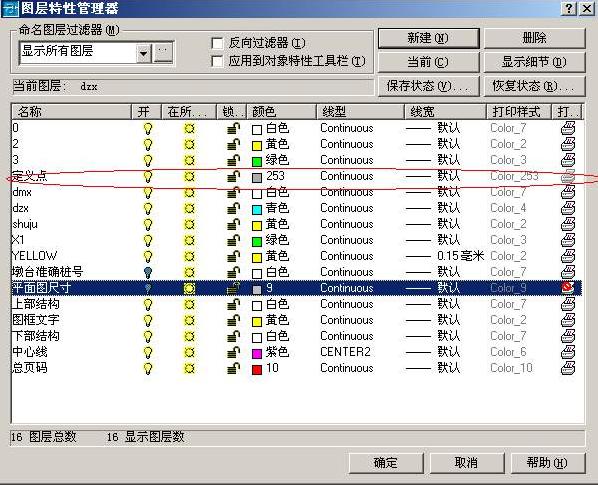Click freeze sun icon for dmx layer

coord(189,193)
